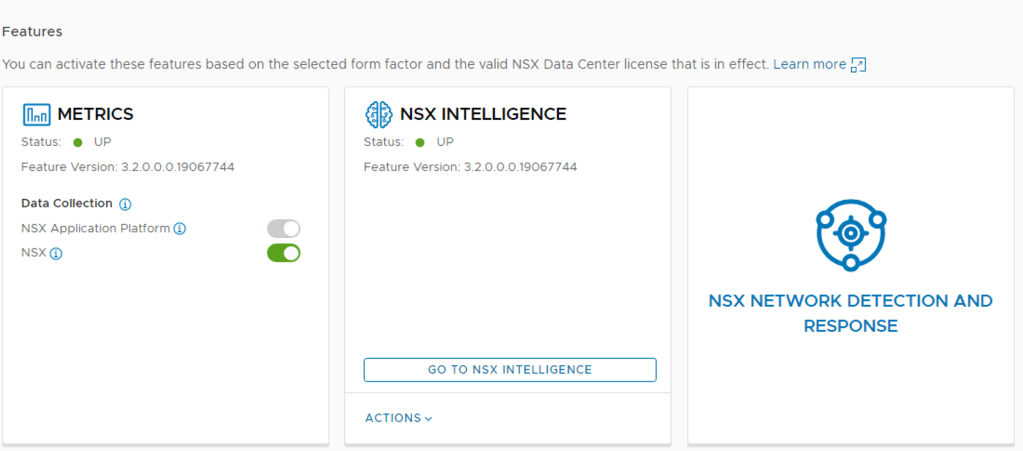
Task: Click NSX Intelligence feature version text
Action: coord(470,167)
